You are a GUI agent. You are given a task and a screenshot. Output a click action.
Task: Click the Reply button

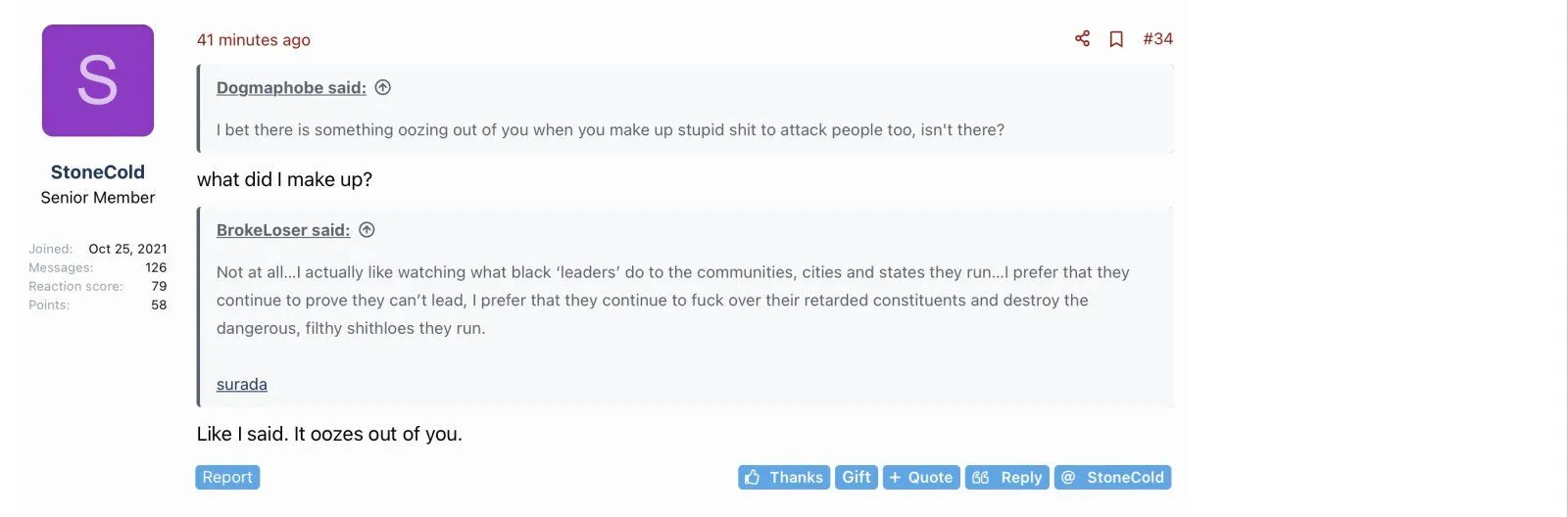1006,477
